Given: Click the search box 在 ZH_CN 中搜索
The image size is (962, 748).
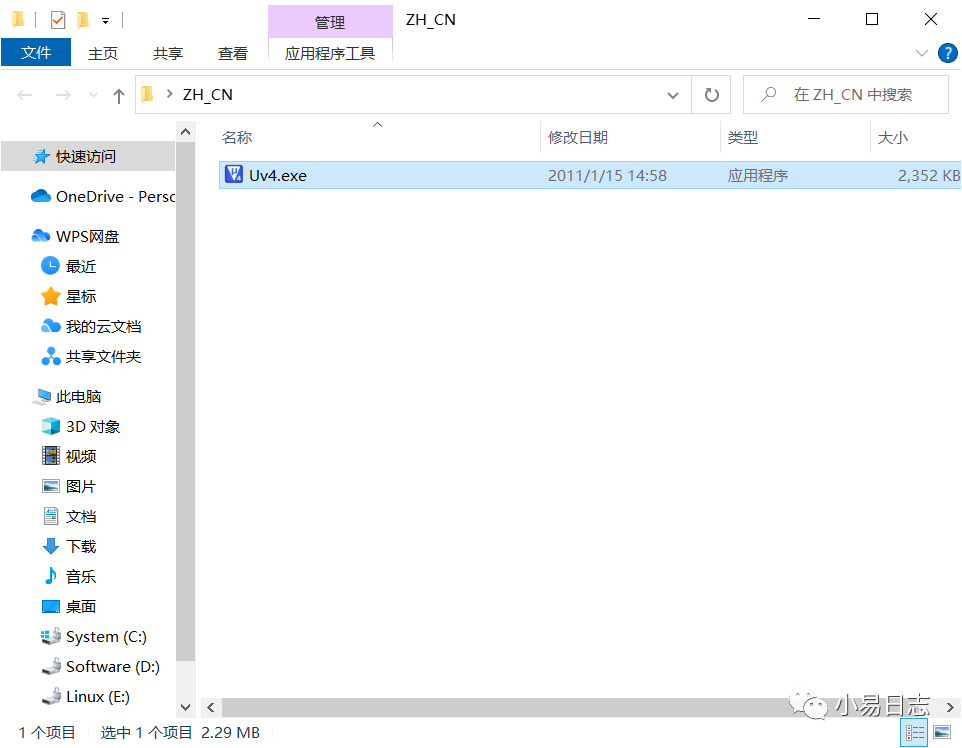Looking at the screenshot, I should point(846,94).
